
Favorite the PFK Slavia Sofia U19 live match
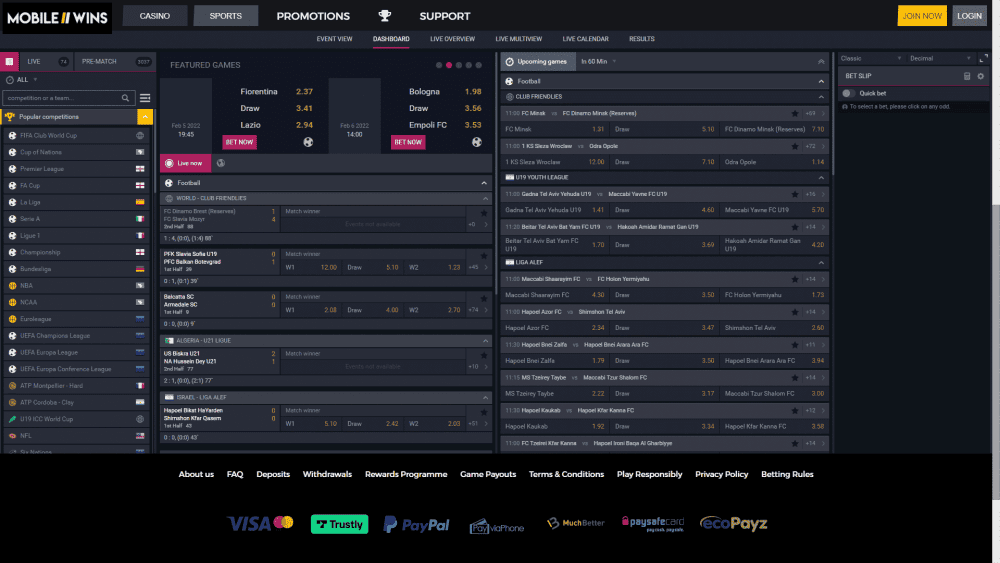click(x=484, y=256)
